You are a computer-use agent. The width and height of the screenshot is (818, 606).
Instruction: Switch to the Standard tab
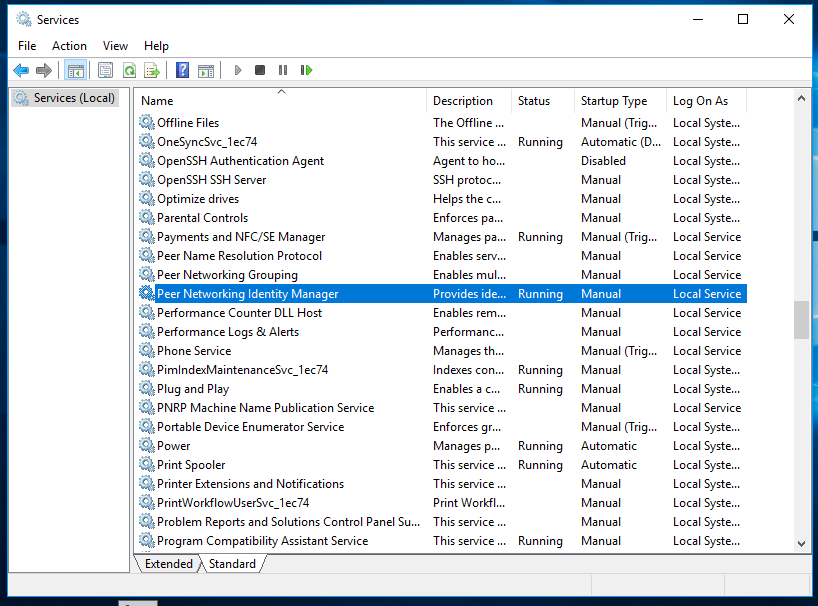(x=232, y=564)
